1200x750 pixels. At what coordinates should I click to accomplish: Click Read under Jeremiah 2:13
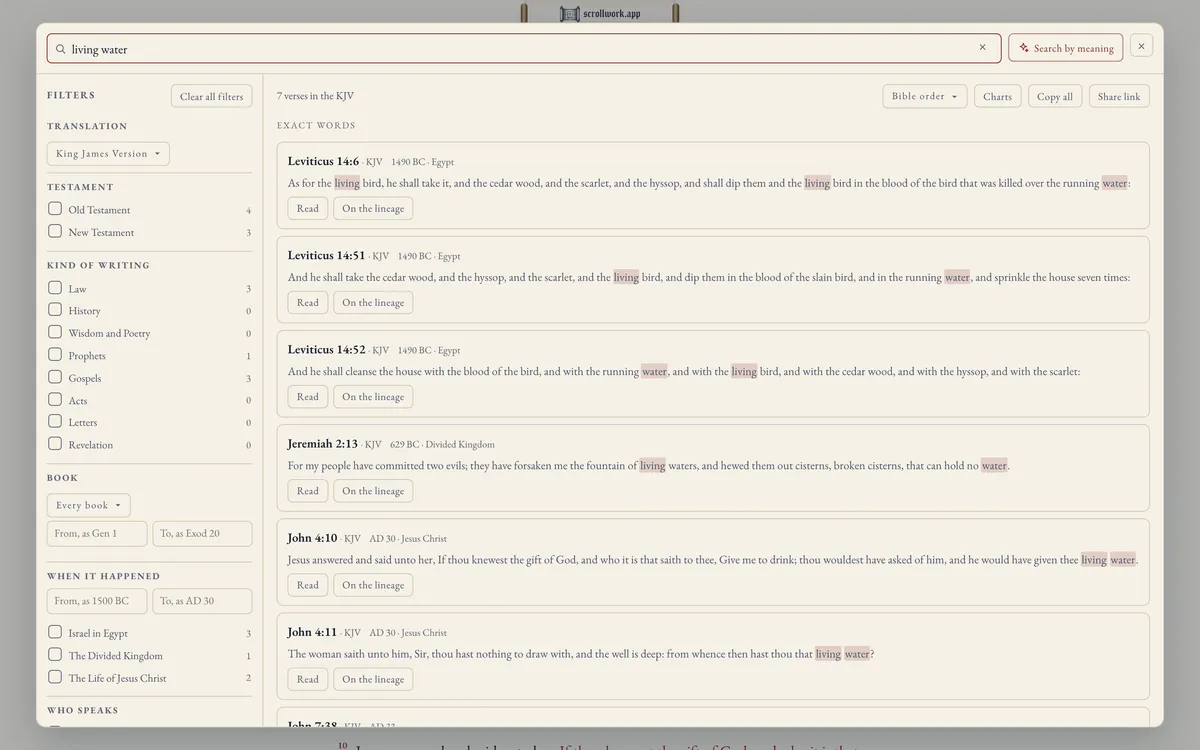click(308, 490)
